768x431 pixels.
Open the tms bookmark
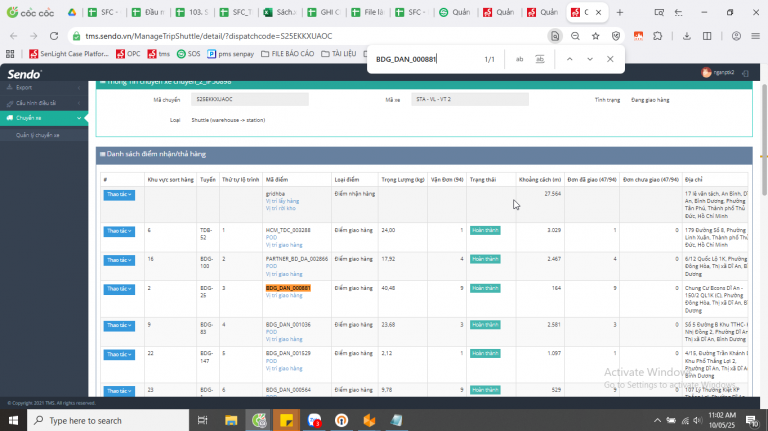click(x=159, y=54)
